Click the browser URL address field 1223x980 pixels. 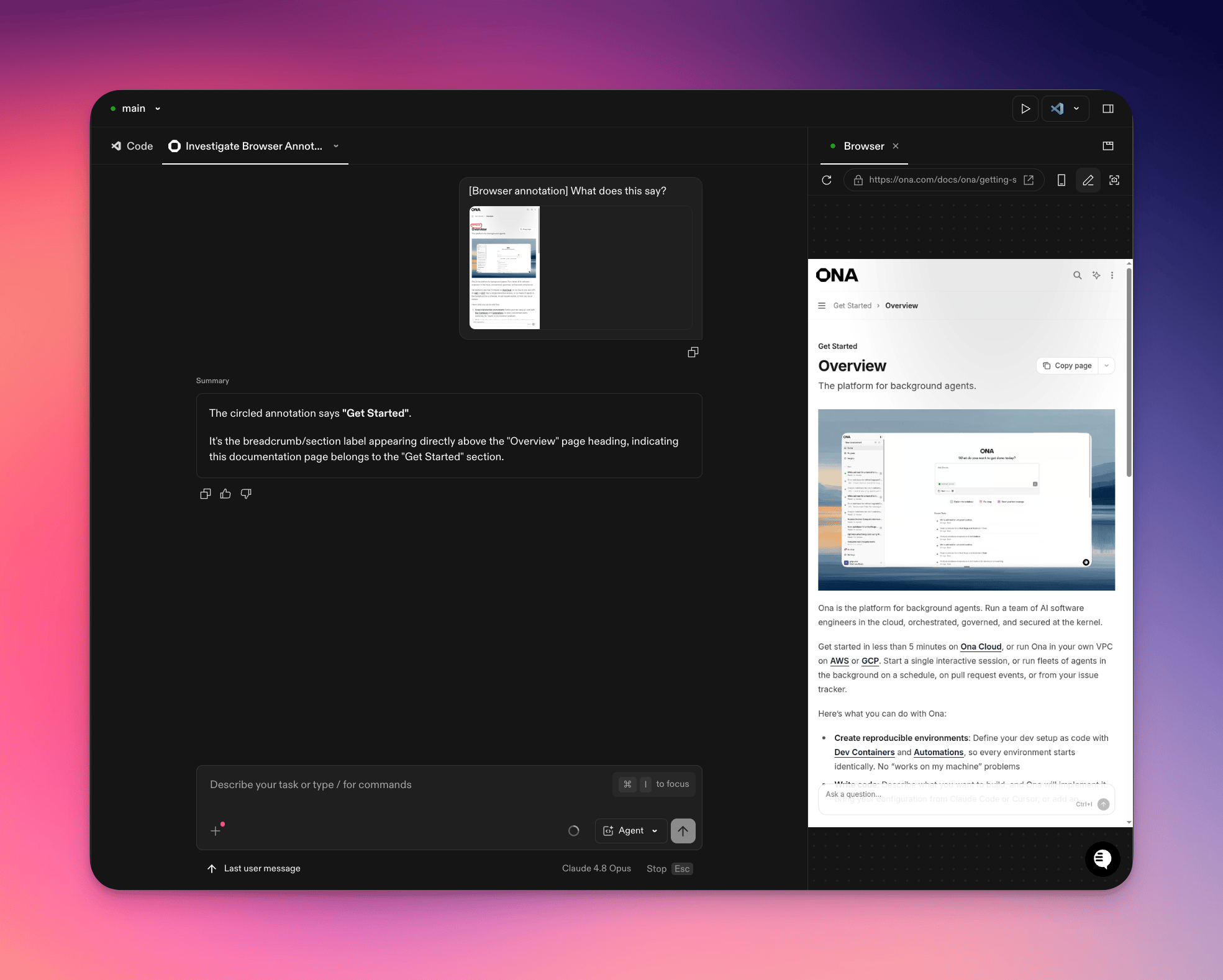point(942,180)
